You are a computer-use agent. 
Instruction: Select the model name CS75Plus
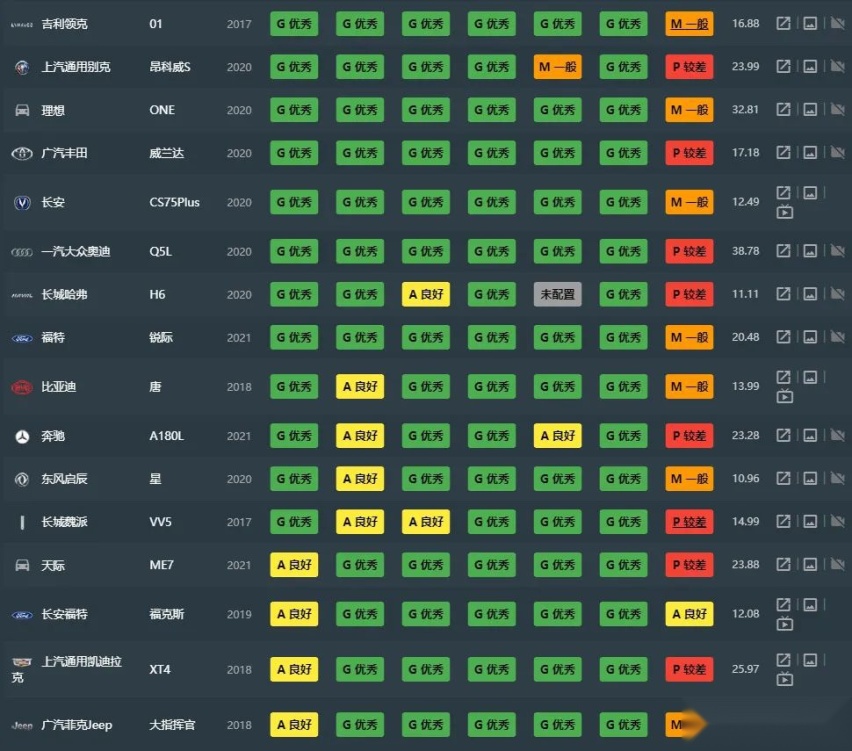click(174, 202)
